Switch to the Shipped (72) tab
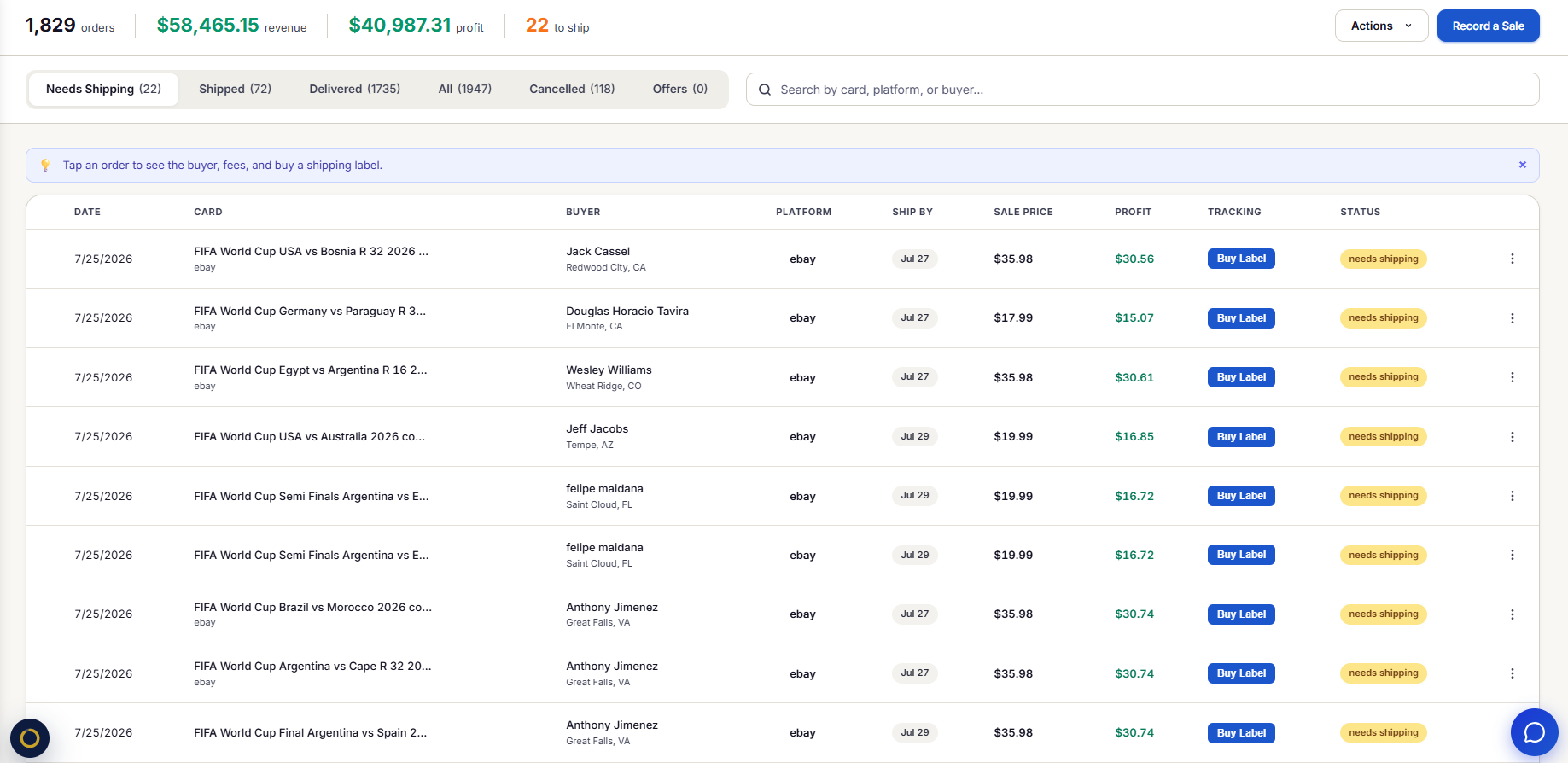1568x763 pixels. pos(235,89)
